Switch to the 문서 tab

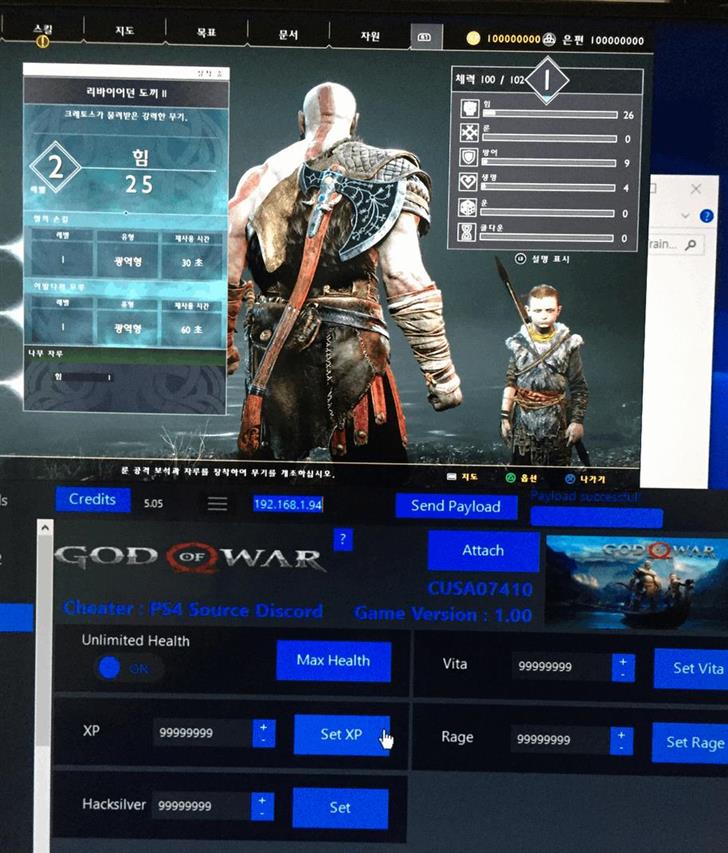pyautogui.click(x=288, y=35)
